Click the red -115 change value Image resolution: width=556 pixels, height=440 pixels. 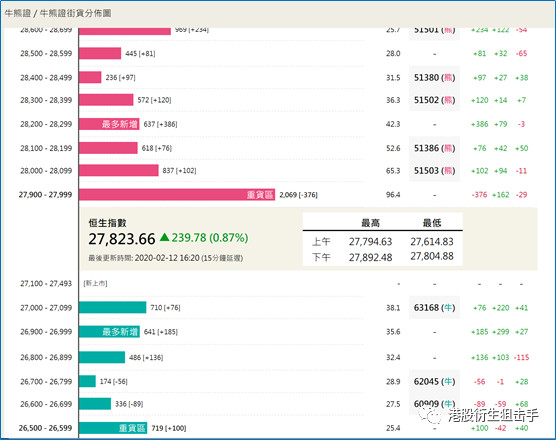pyautogui.click(x=521, y=357)
